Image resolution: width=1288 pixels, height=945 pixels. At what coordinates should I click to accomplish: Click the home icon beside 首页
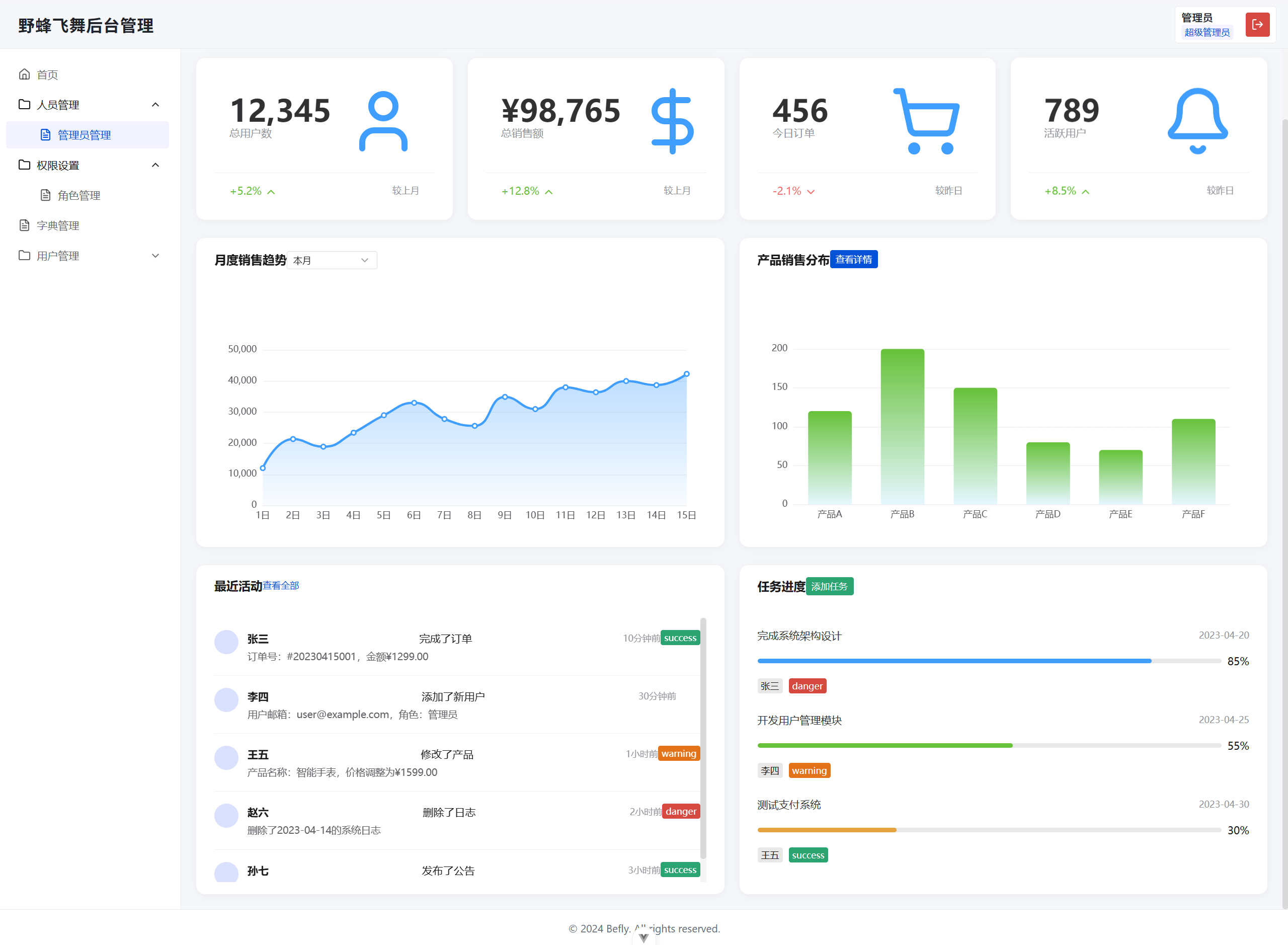(x=24, y=74)
